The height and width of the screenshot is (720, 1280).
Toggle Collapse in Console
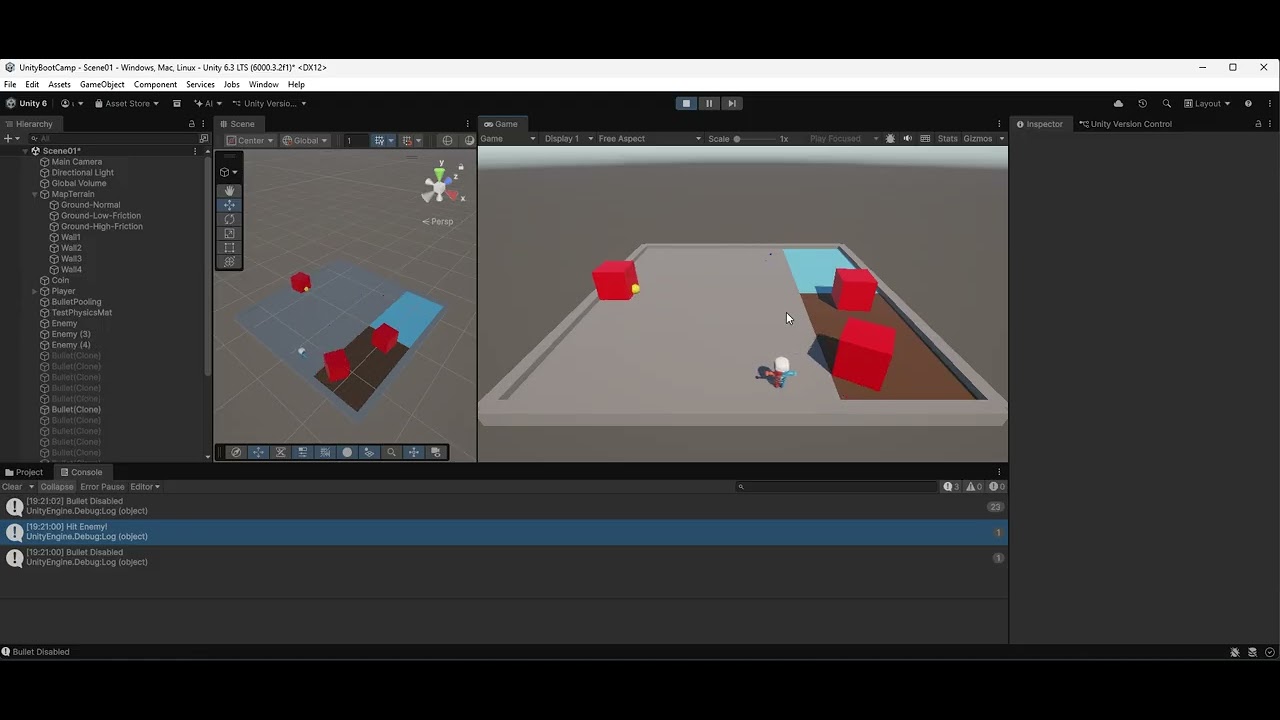click(56, 487)
